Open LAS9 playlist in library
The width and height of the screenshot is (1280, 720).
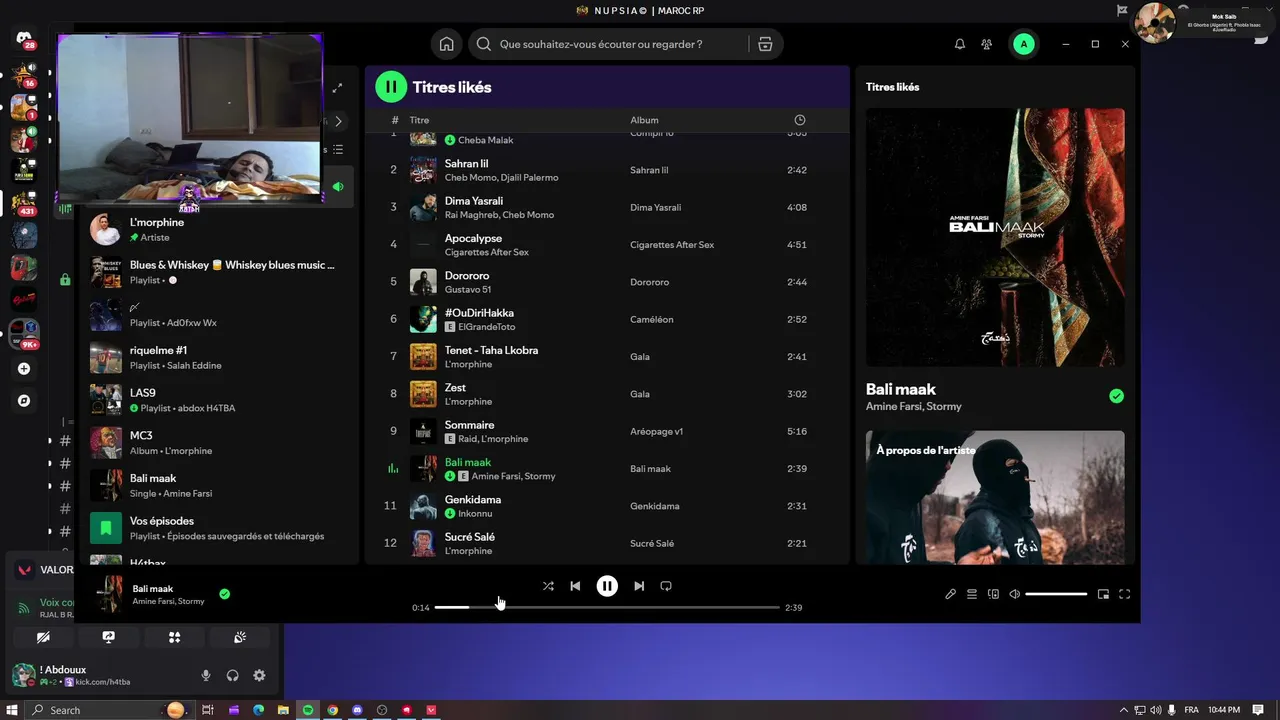tap(218, 400)
